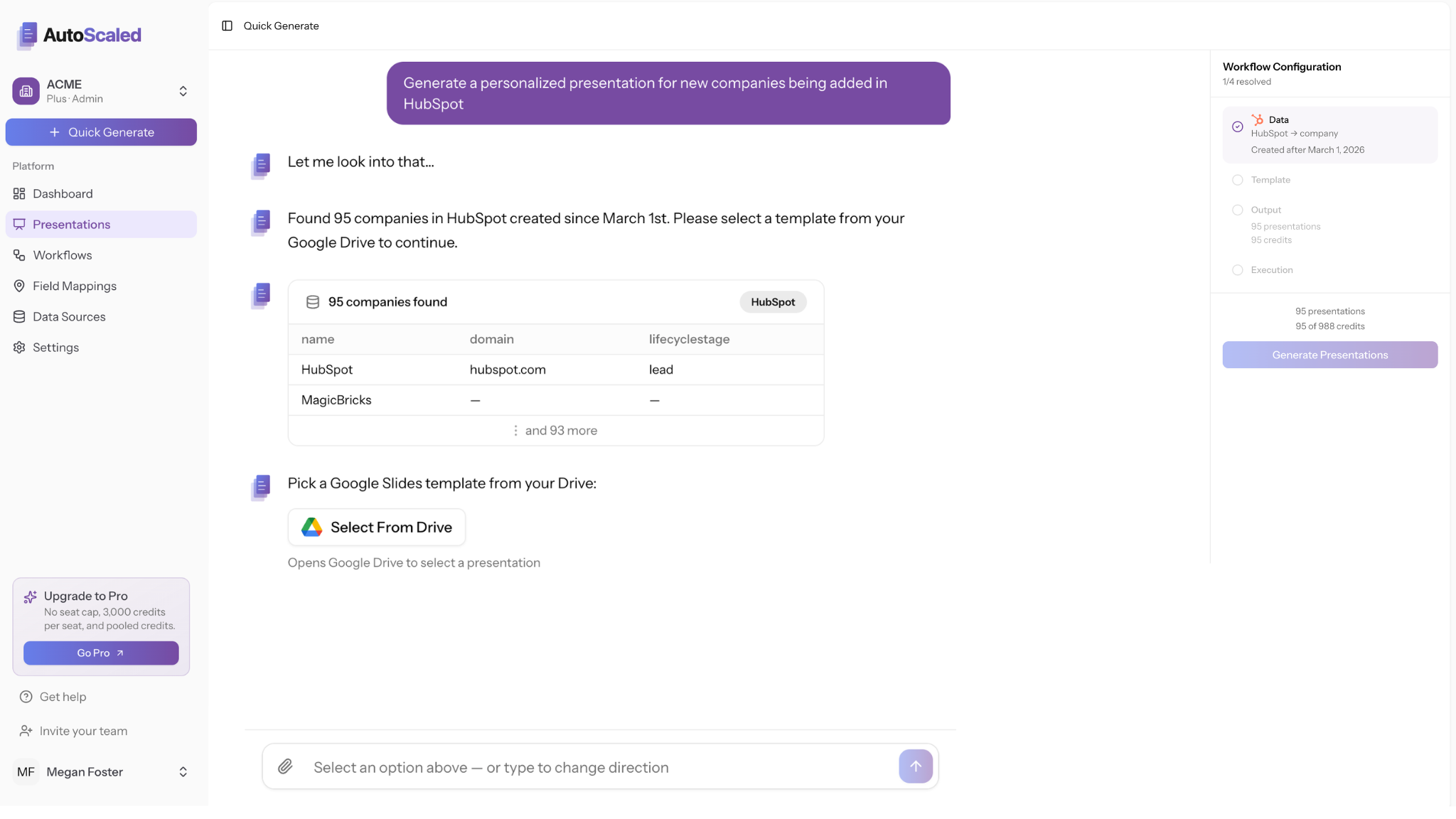Click the Quick Generate page title
1456x819 pixels.
pyautogui.click(x=281, y=26)
